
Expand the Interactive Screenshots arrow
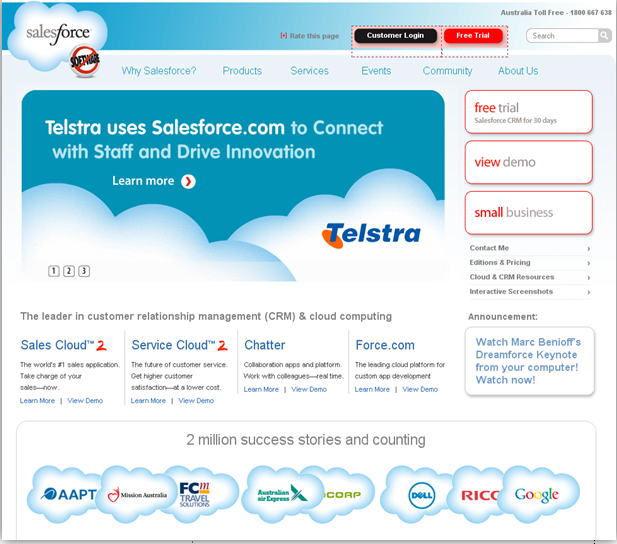[589, 292]
